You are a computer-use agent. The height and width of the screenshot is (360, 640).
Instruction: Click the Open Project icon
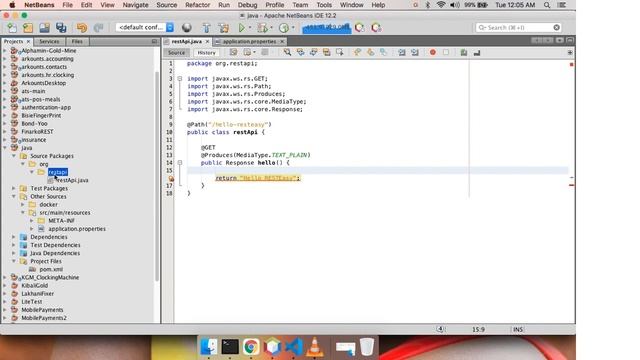(44, 28)
